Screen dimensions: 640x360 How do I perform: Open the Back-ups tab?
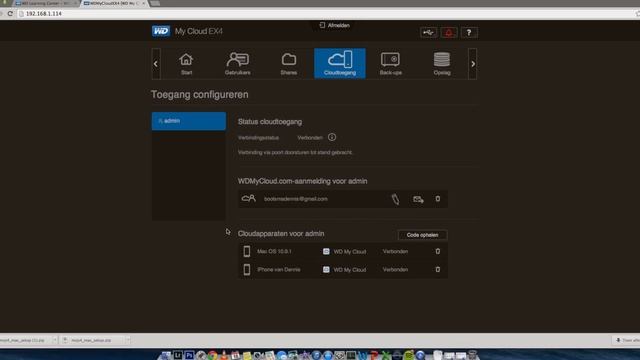pyautogui.click(x=391, y=64)
